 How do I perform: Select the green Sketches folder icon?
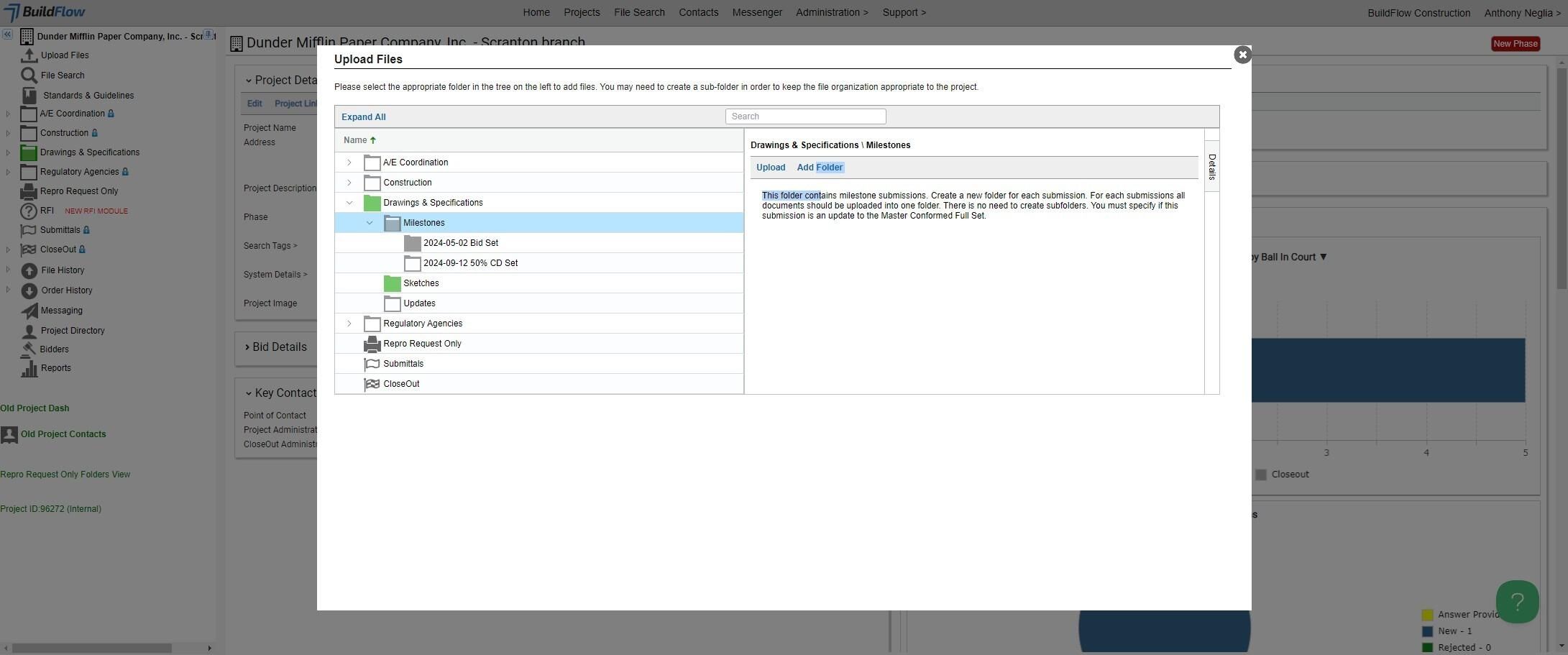(392, 283)
